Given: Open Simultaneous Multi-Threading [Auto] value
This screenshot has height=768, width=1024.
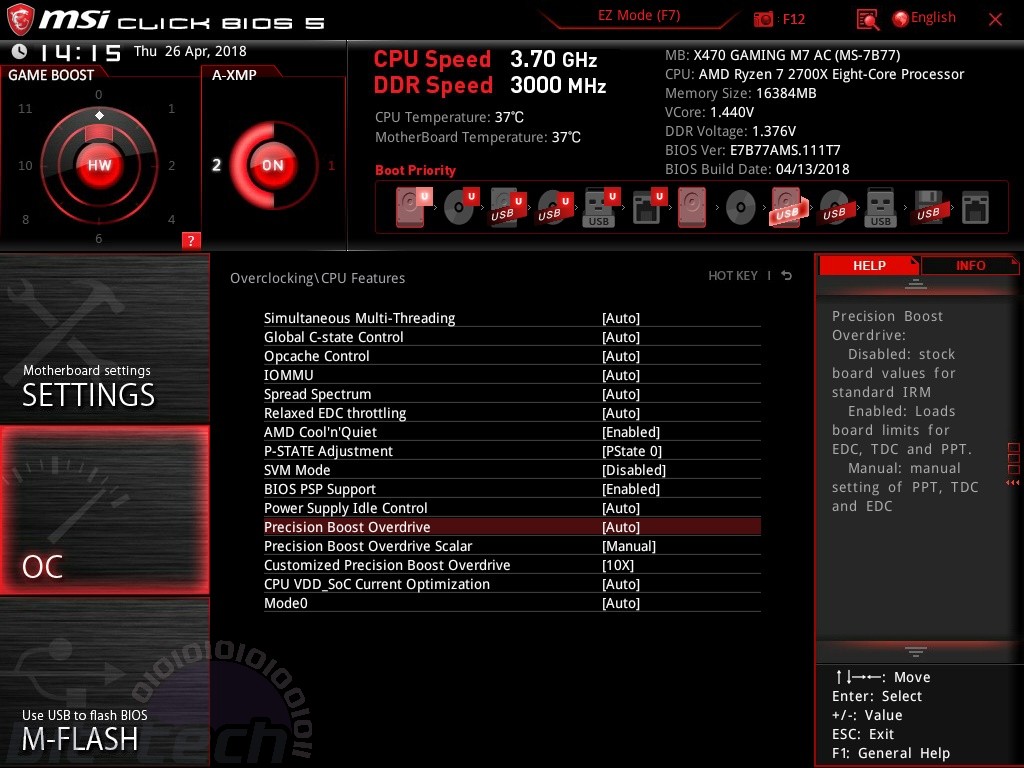Looking at the screenshot, I should click(x=621, y=318).
